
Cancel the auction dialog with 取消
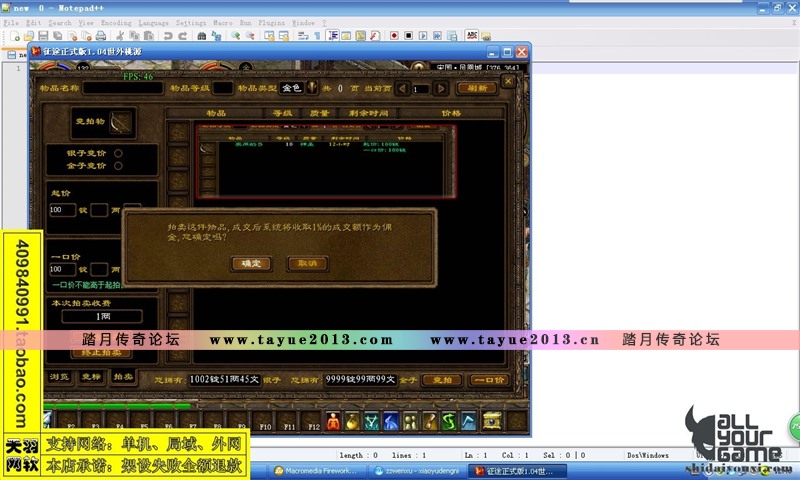308,264
